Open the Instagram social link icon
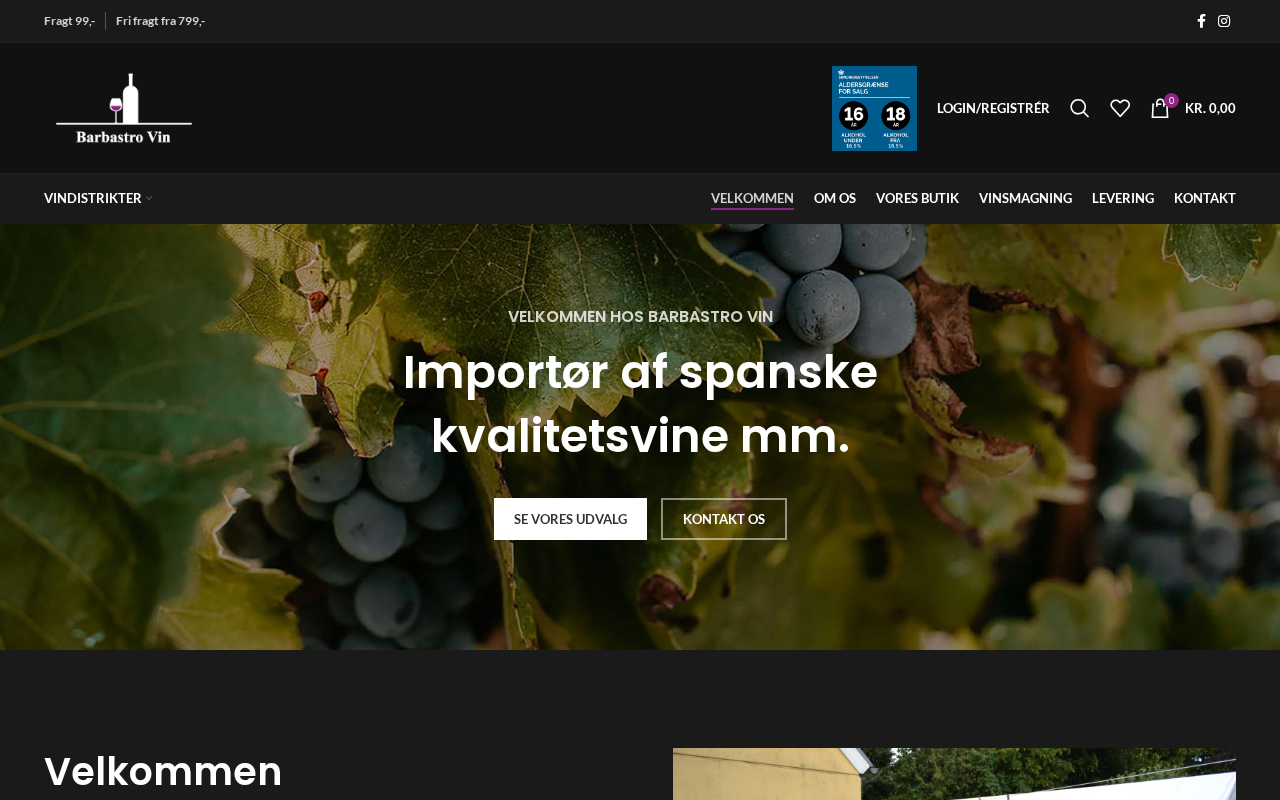The width and height of the screenshot is (1280, 800). click(1224, 21)
